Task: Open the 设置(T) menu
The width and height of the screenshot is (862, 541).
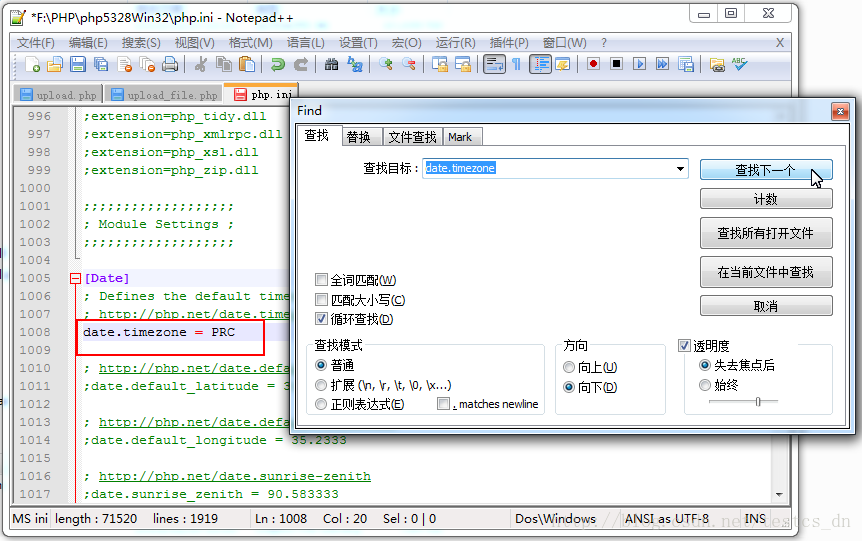Action: [358, 43]
